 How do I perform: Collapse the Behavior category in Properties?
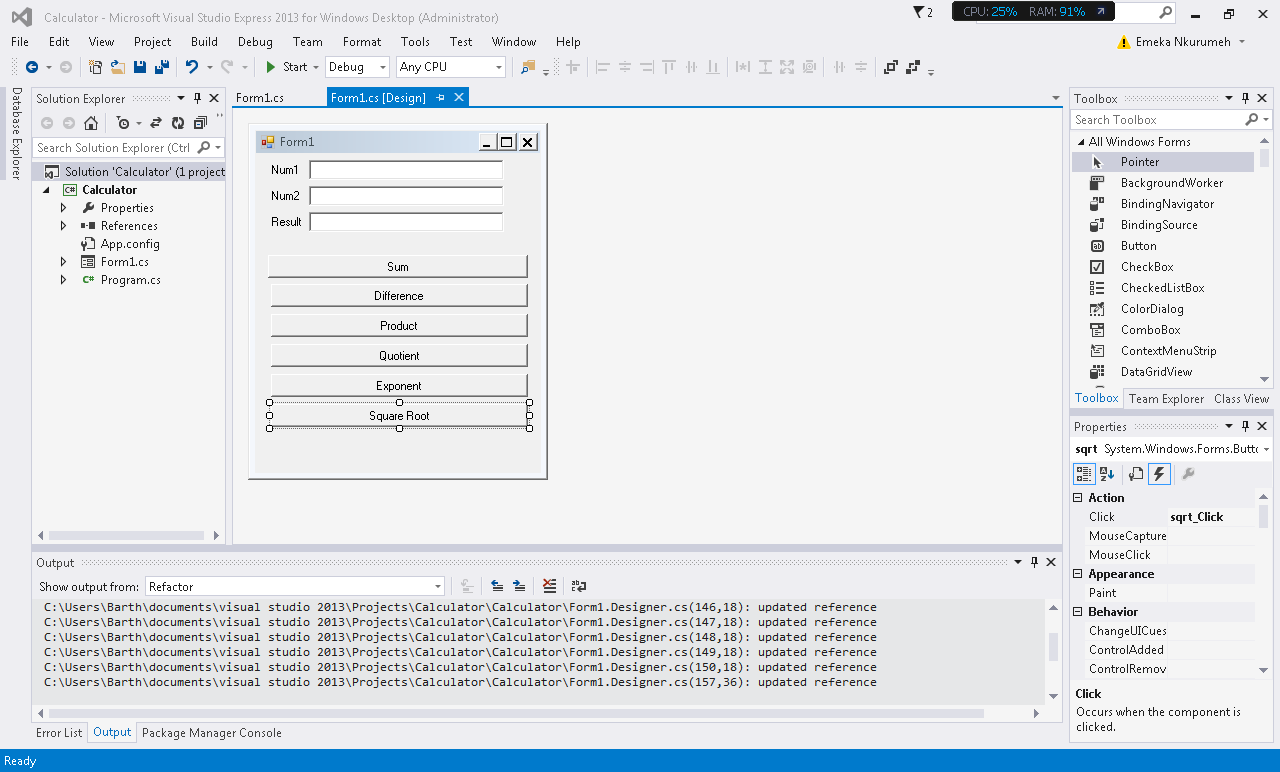(1078, 612)
